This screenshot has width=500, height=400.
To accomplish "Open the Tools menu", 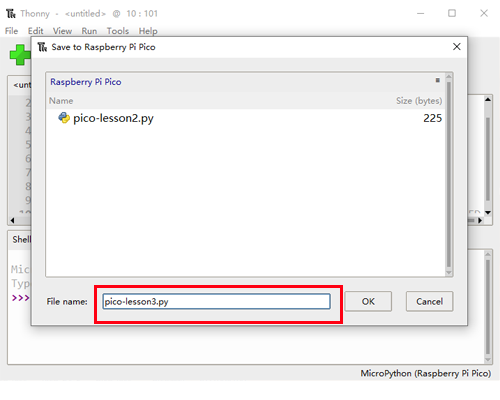I will click(118, 31).
